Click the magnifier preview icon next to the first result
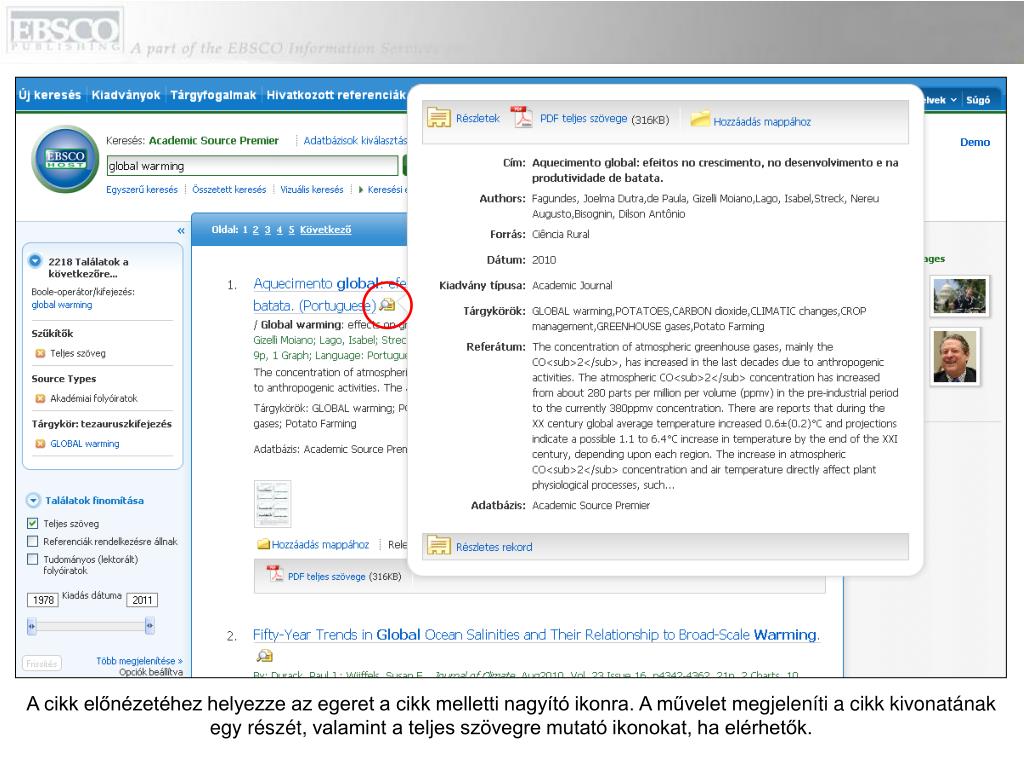Screen dimensions: 1024x768 point(387,304)
